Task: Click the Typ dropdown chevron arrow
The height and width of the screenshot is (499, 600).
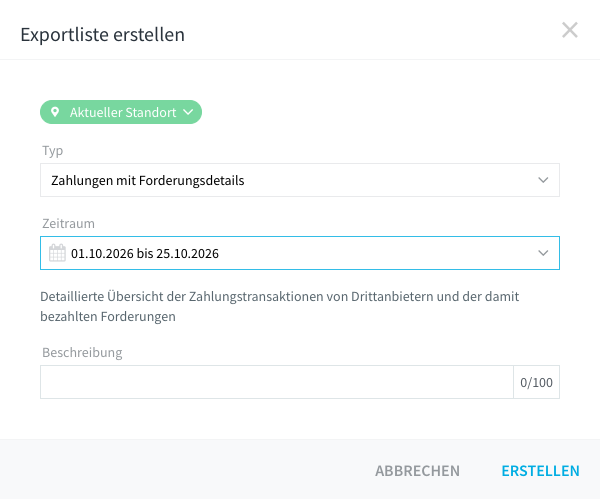Action: pos(543,180)
